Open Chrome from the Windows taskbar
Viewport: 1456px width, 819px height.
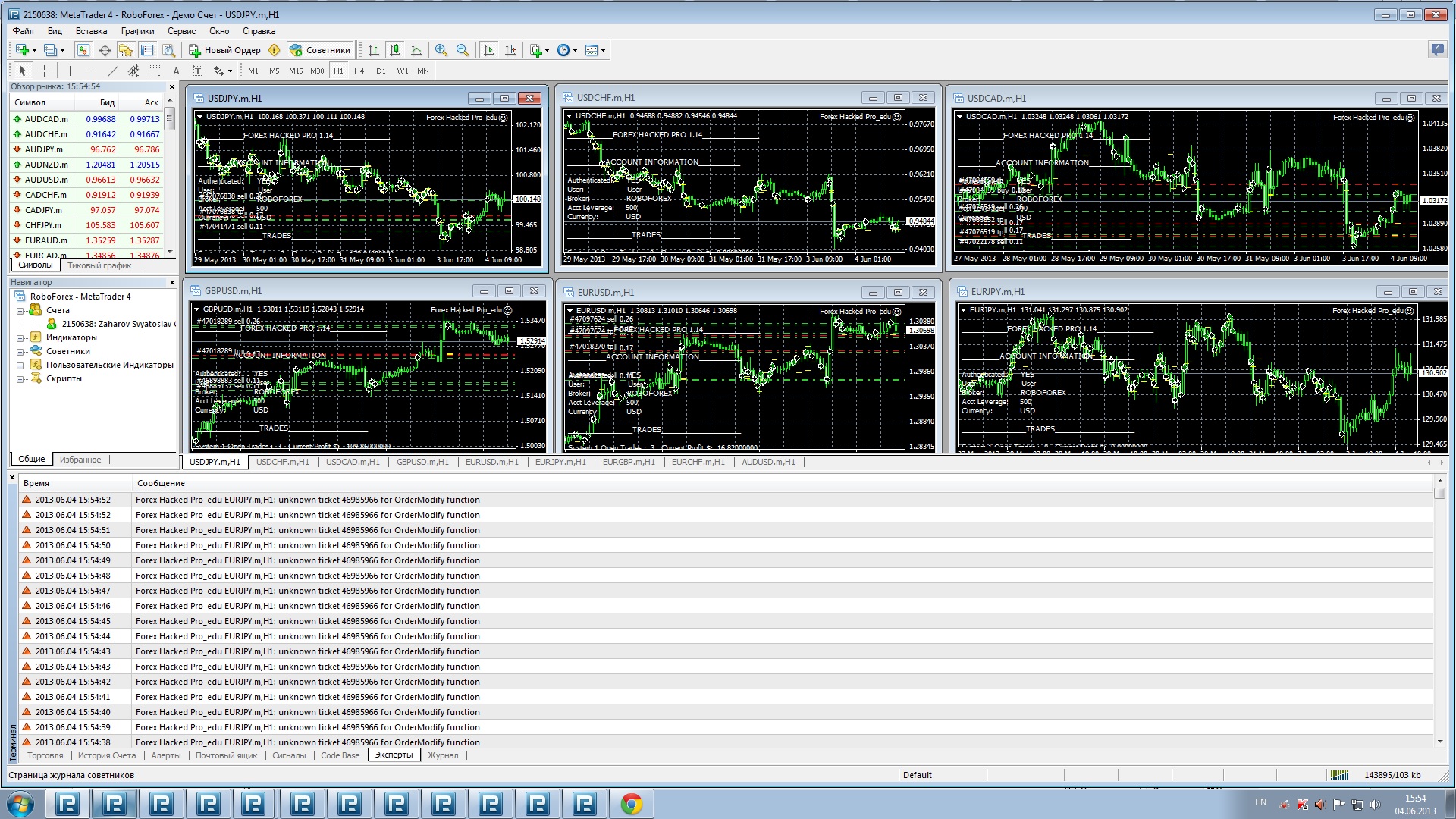point(631,804)
